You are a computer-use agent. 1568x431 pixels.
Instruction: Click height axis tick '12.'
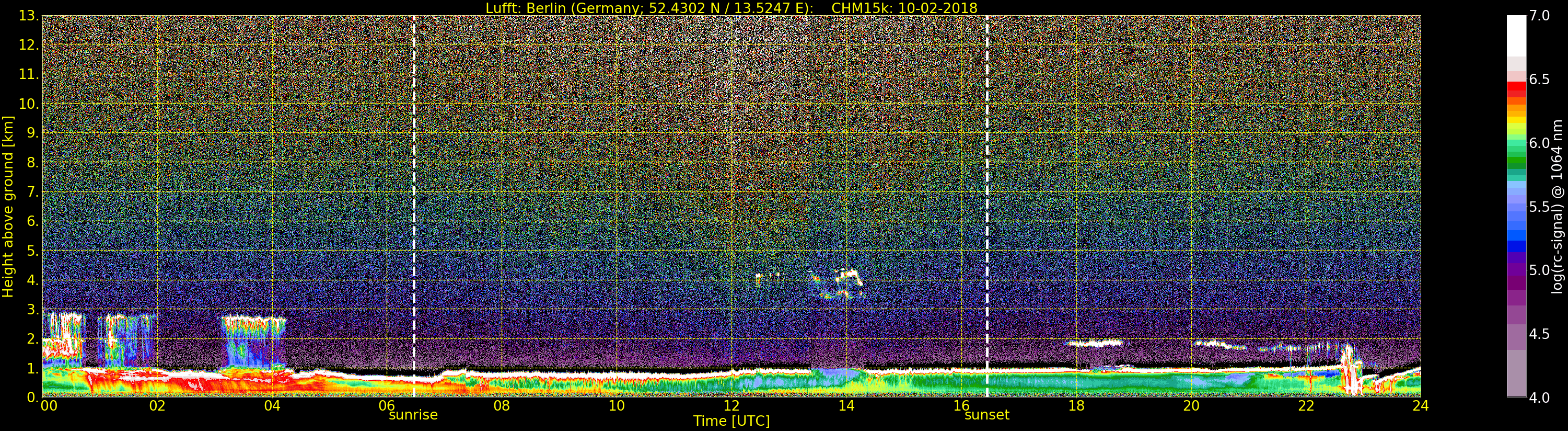point(29,45)
